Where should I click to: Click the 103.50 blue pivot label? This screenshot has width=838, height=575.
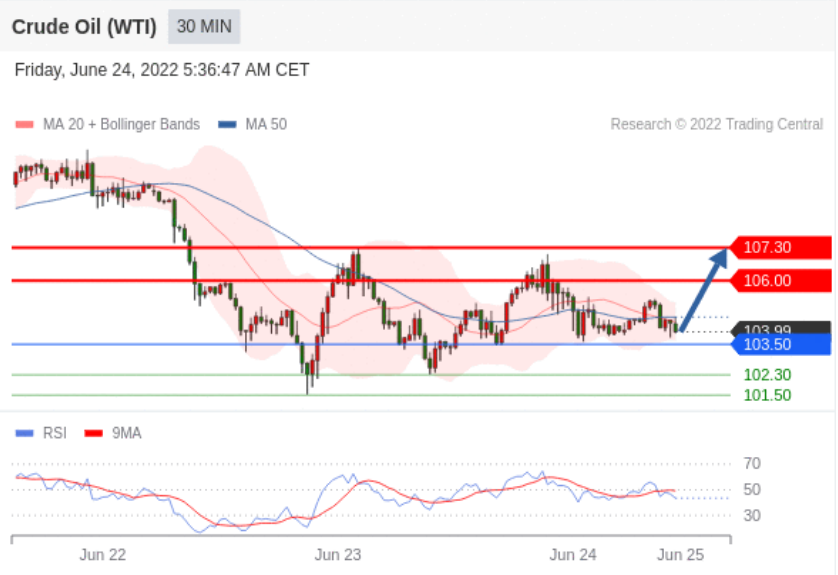781,344
